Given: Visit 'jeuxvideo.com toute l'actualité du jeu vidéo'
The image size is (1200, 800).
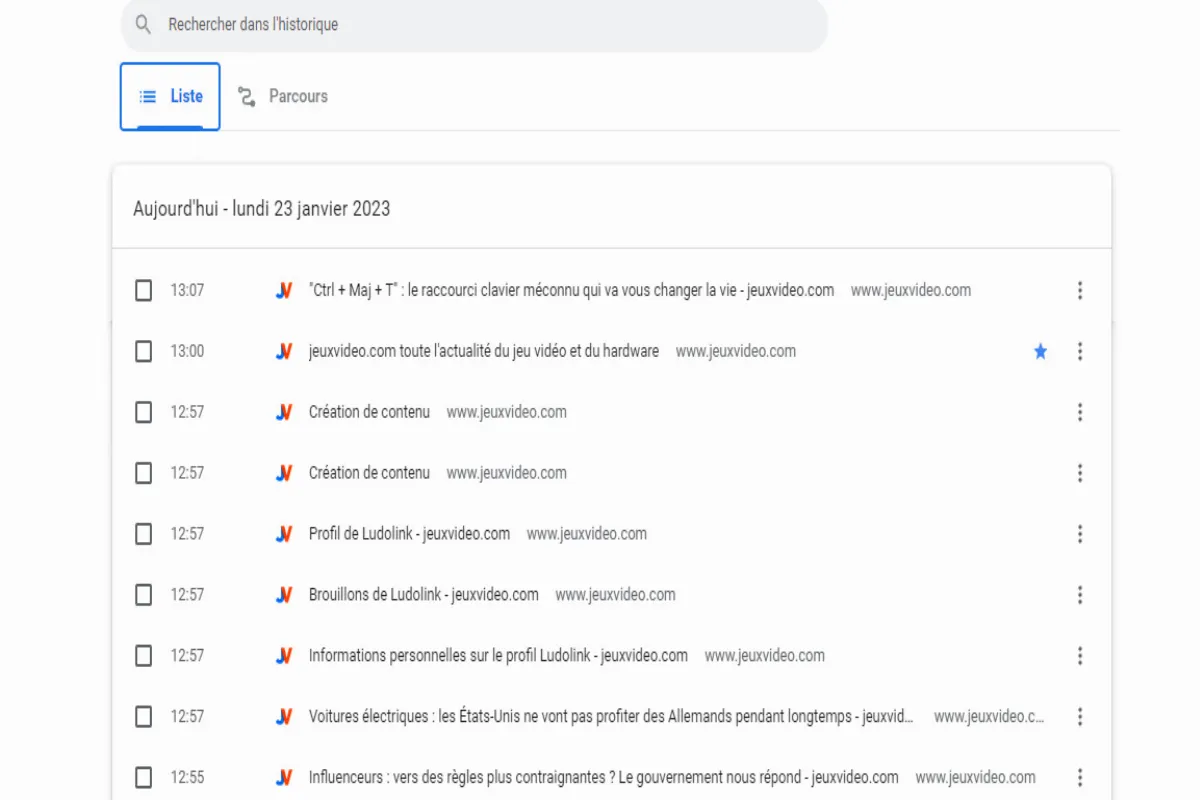Looking at the screenshot, I should coord(483,351).
